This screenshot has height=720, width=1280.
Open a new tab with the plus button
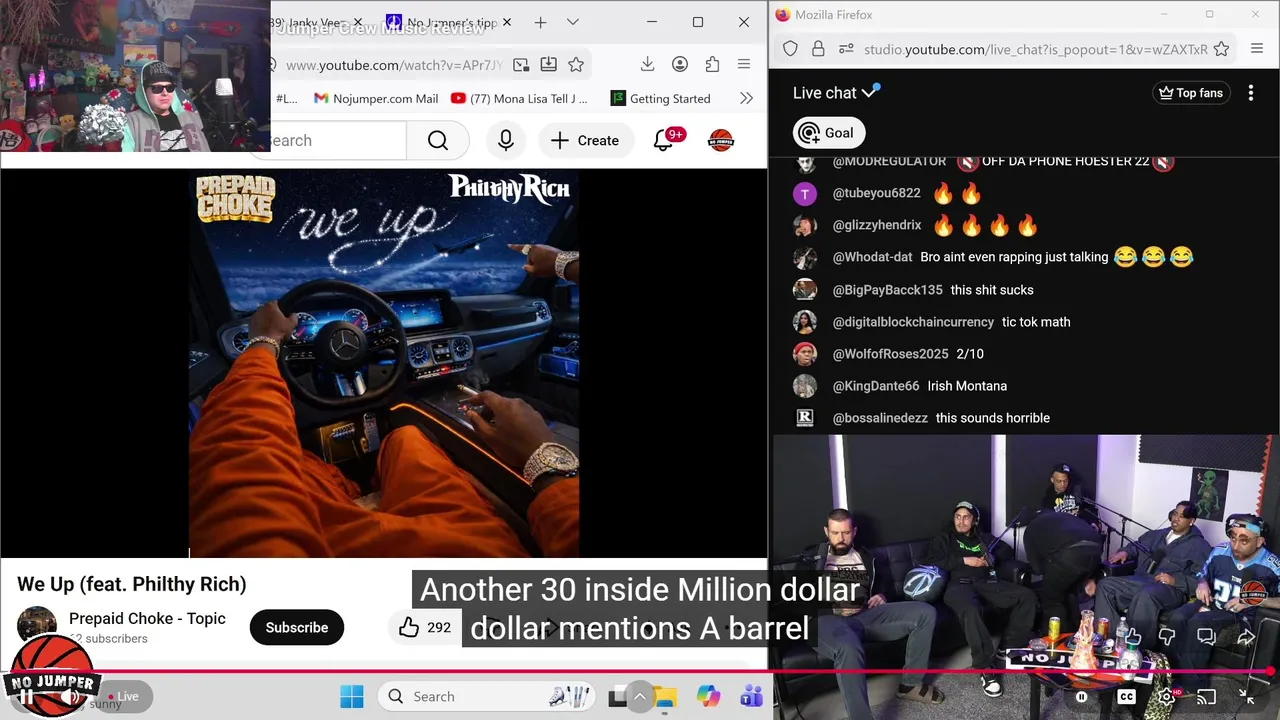540,22
